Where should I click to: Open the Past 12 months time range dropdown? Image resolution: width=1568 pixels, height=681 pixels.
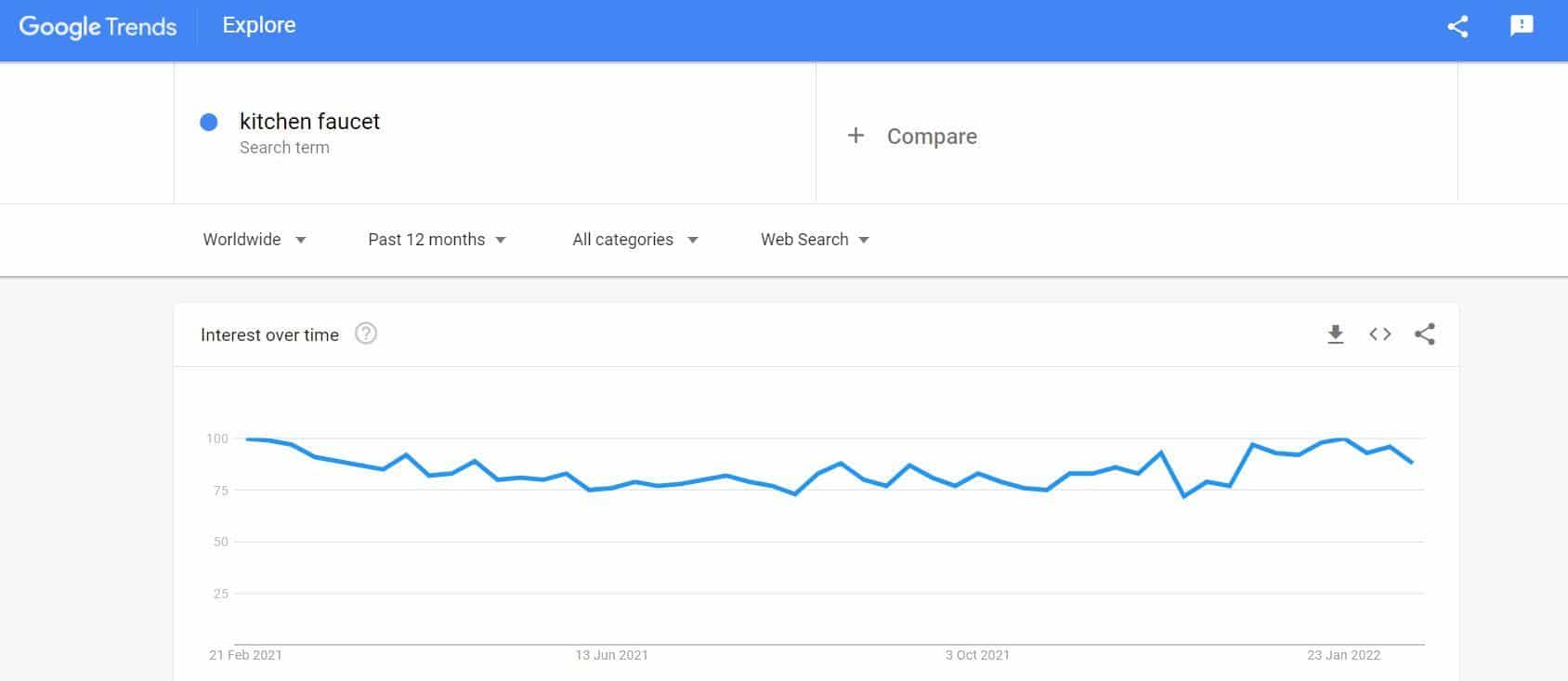click(437, 240)
